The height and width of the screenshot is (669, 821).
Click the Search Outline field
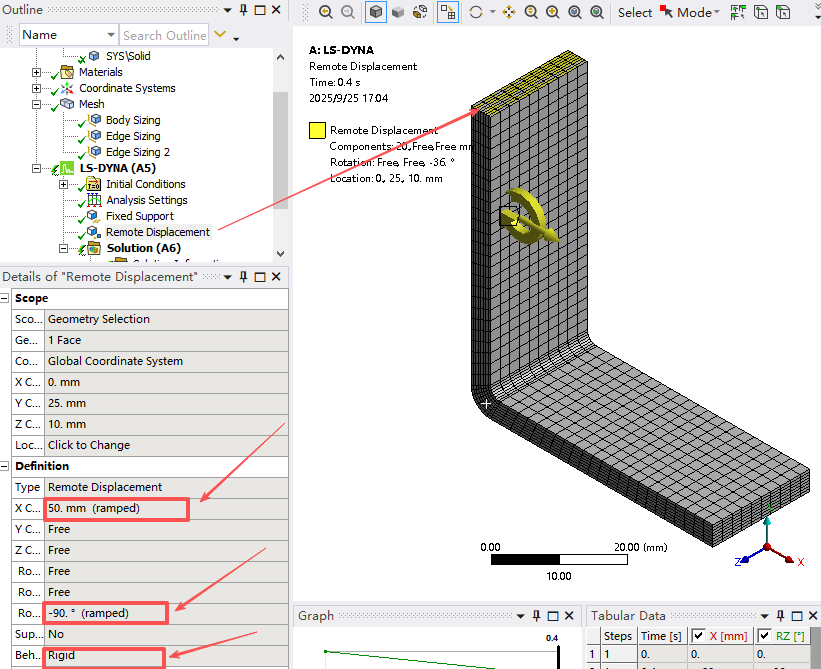click(x=164, y=35)
